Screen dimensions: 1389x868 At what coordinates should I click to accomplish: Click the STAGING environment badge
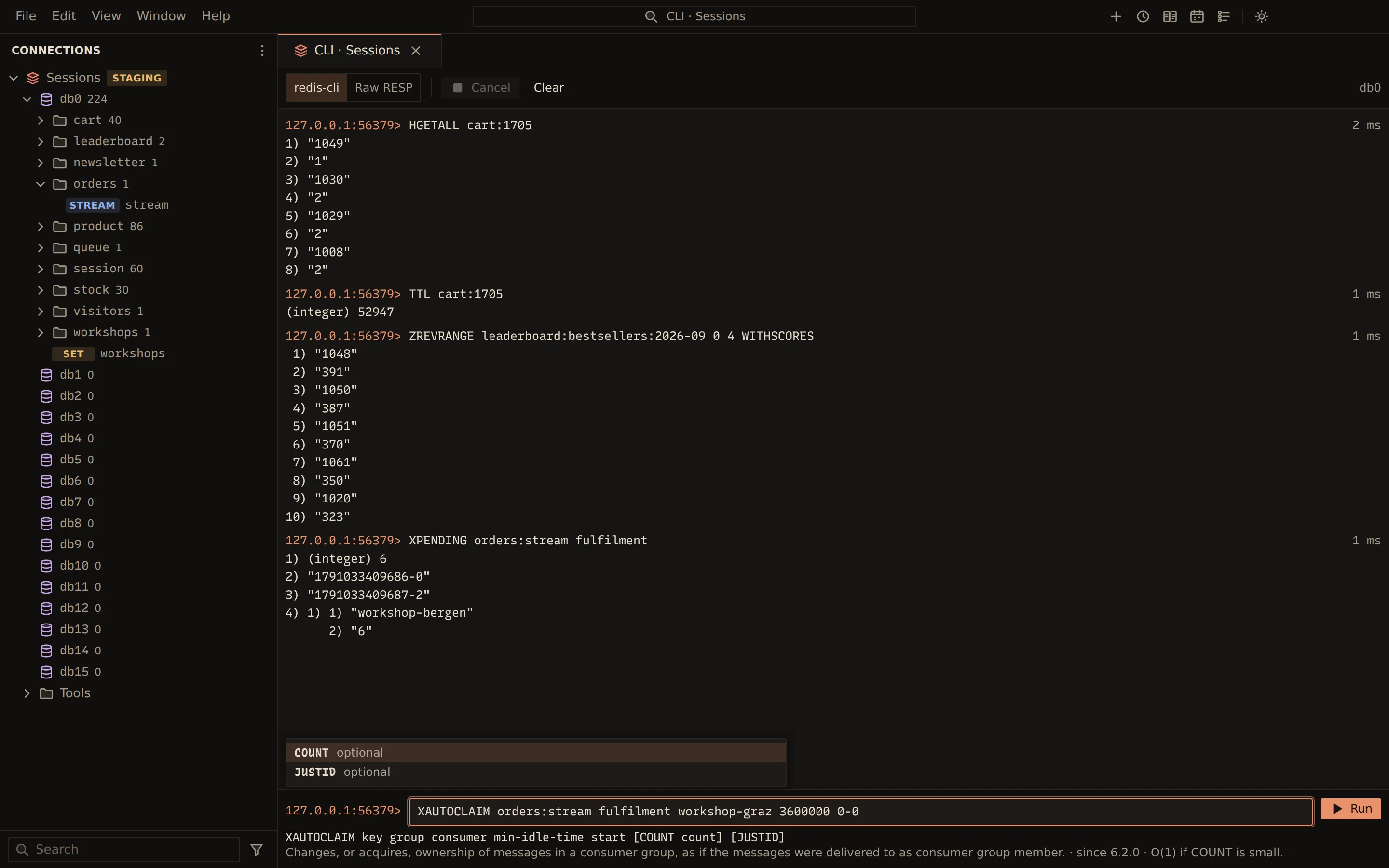pyautogui.click(x=136, y=78)
